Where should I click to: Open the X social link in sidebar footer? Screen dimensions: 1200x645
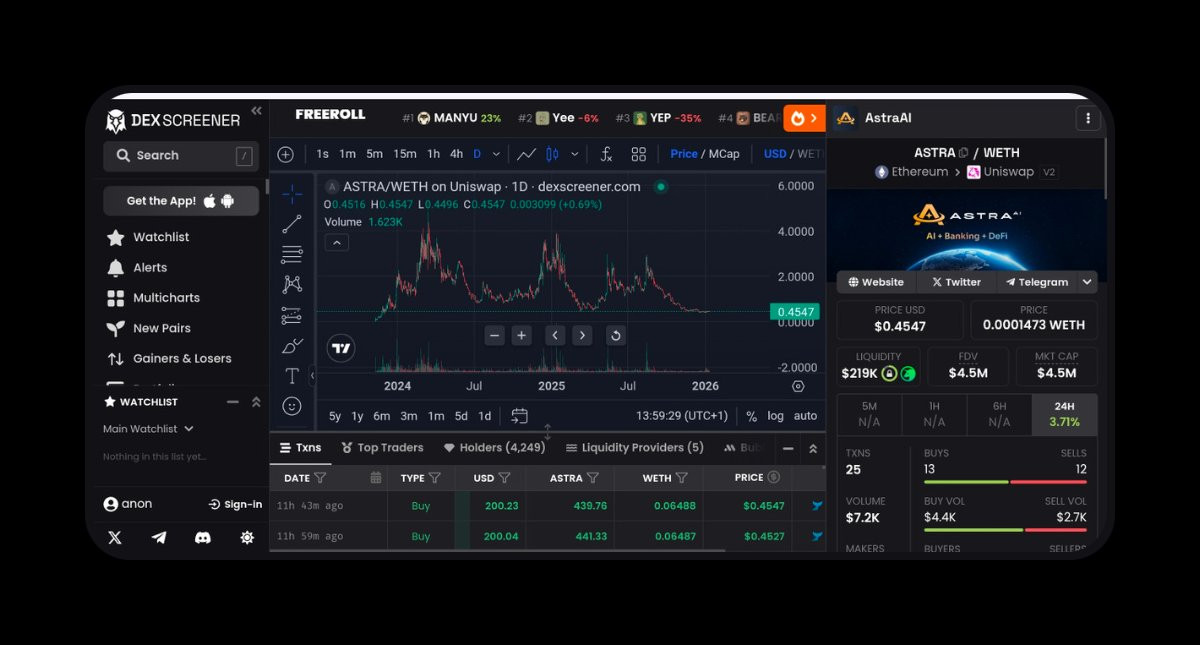coord(115,537)
